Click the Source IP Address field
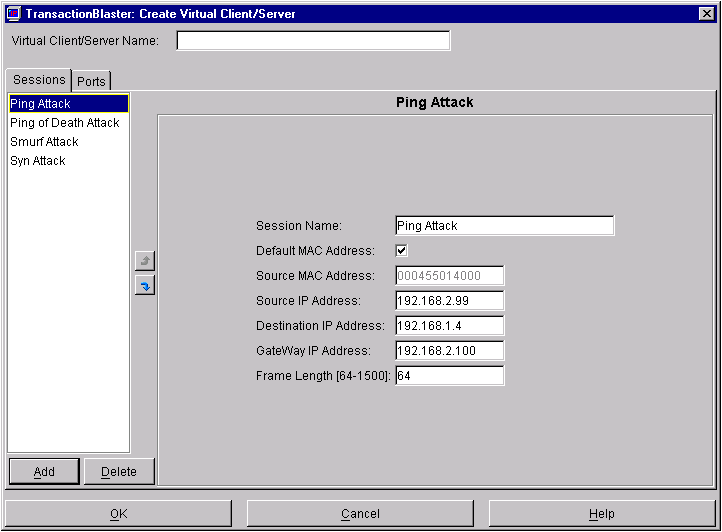This screenshot has width=722, height=532. pos(450,301)
